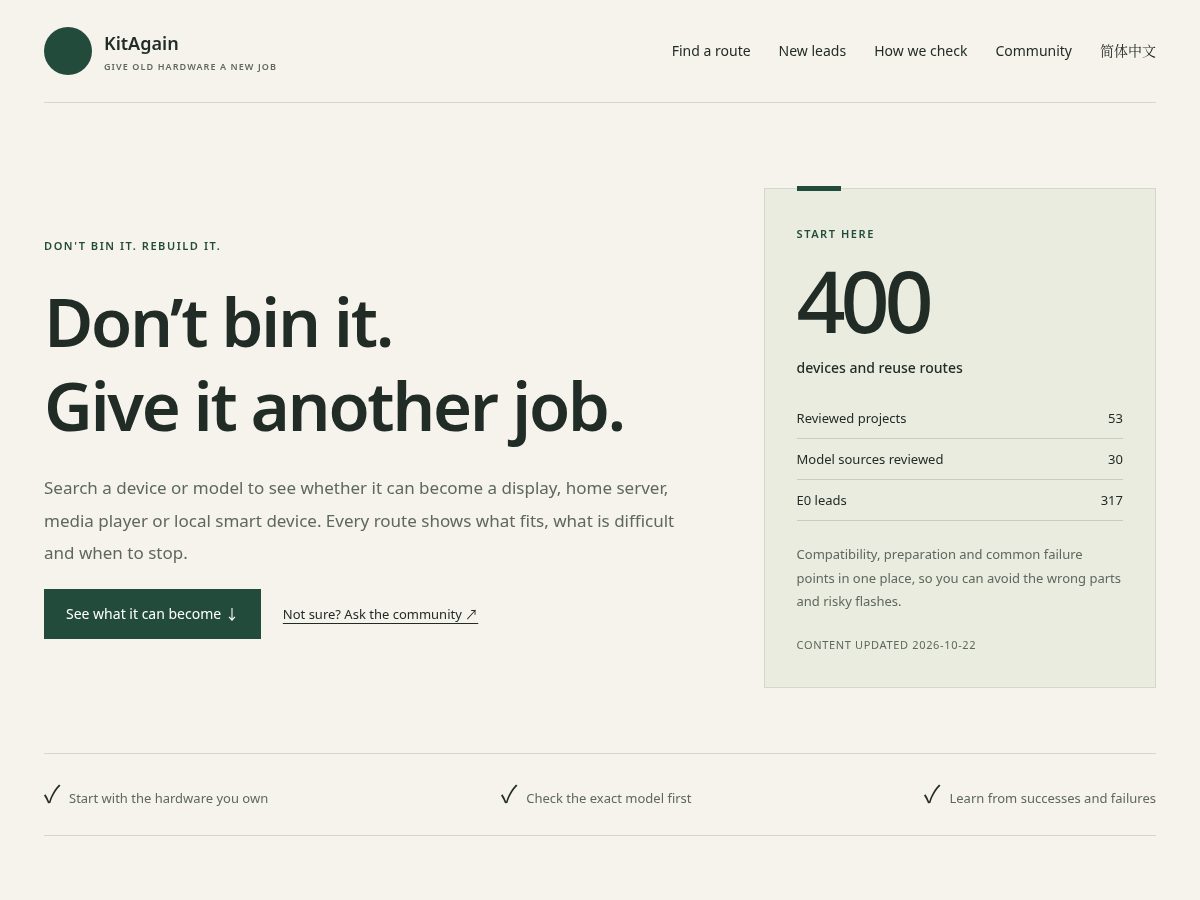The image size is (1200, 900).
Task: Select Model sources reviewed row label
Action: click(869, 459)
